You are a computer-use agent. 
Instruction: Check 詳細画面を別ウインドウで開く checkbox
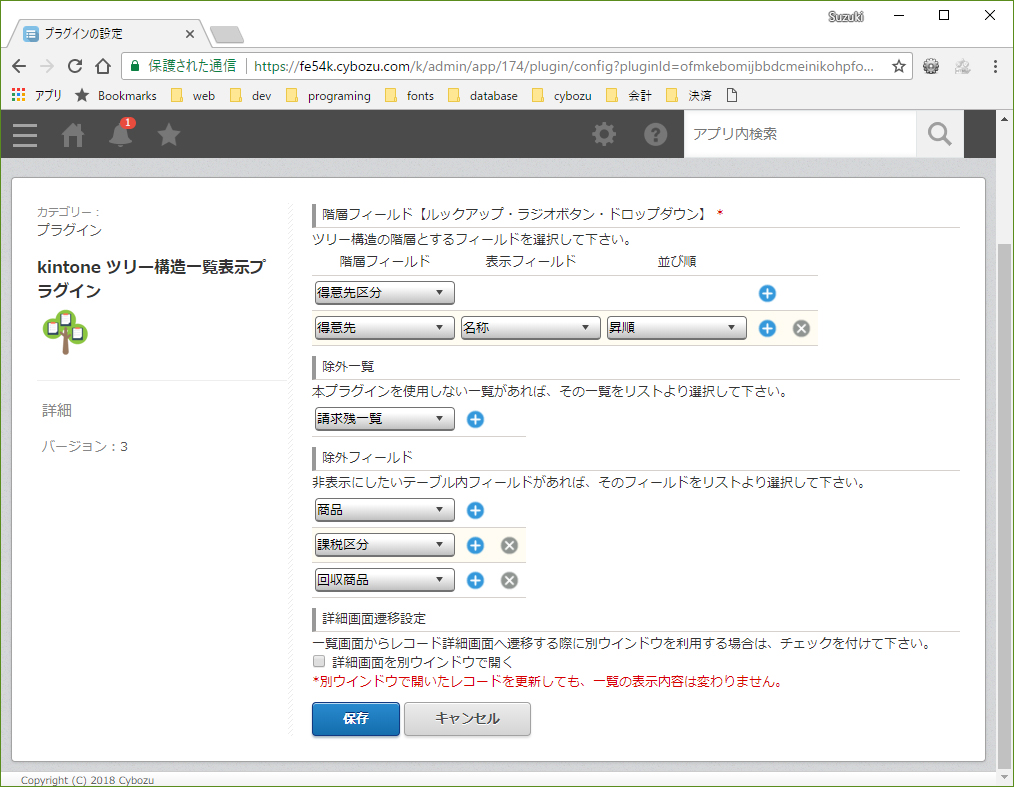319,661
